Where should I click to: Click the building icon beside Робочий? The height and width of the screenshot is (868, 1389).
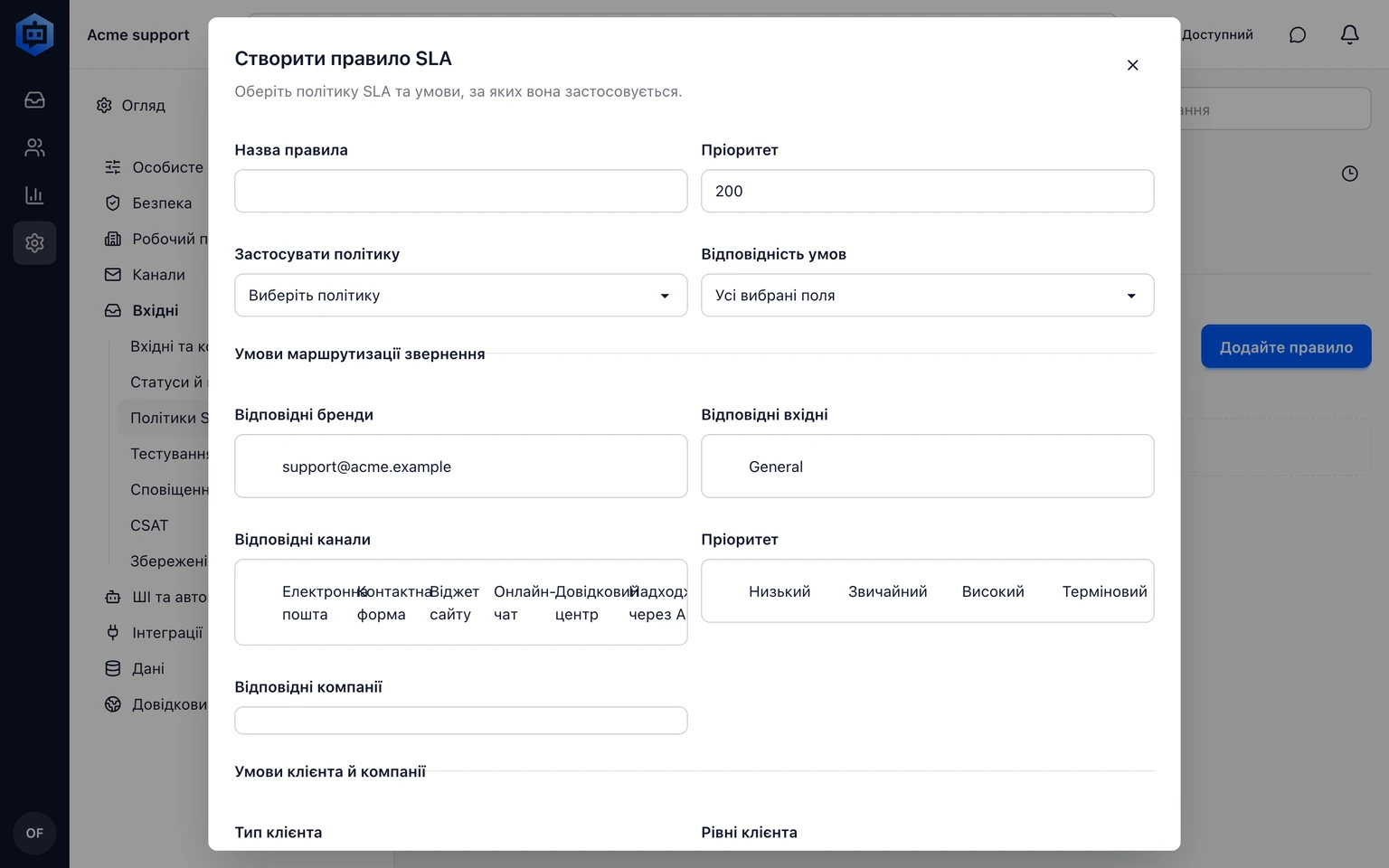[x=113, y=239]
